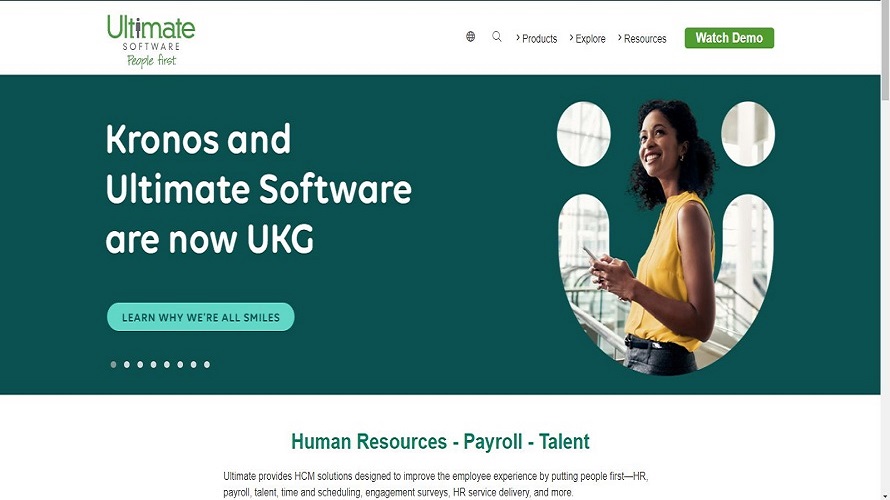Open the globe language selector icon

click(471, 37)
